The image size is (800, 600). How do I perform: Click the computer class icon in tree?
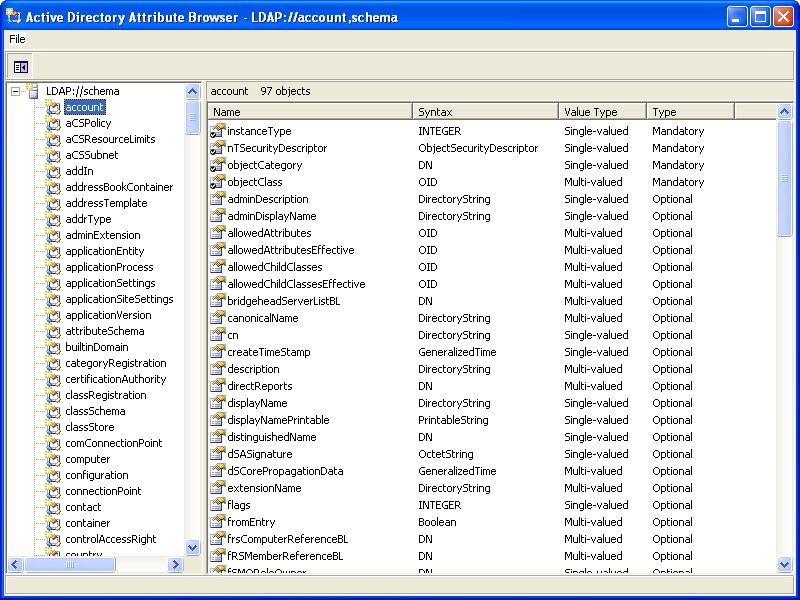point(54,459)
